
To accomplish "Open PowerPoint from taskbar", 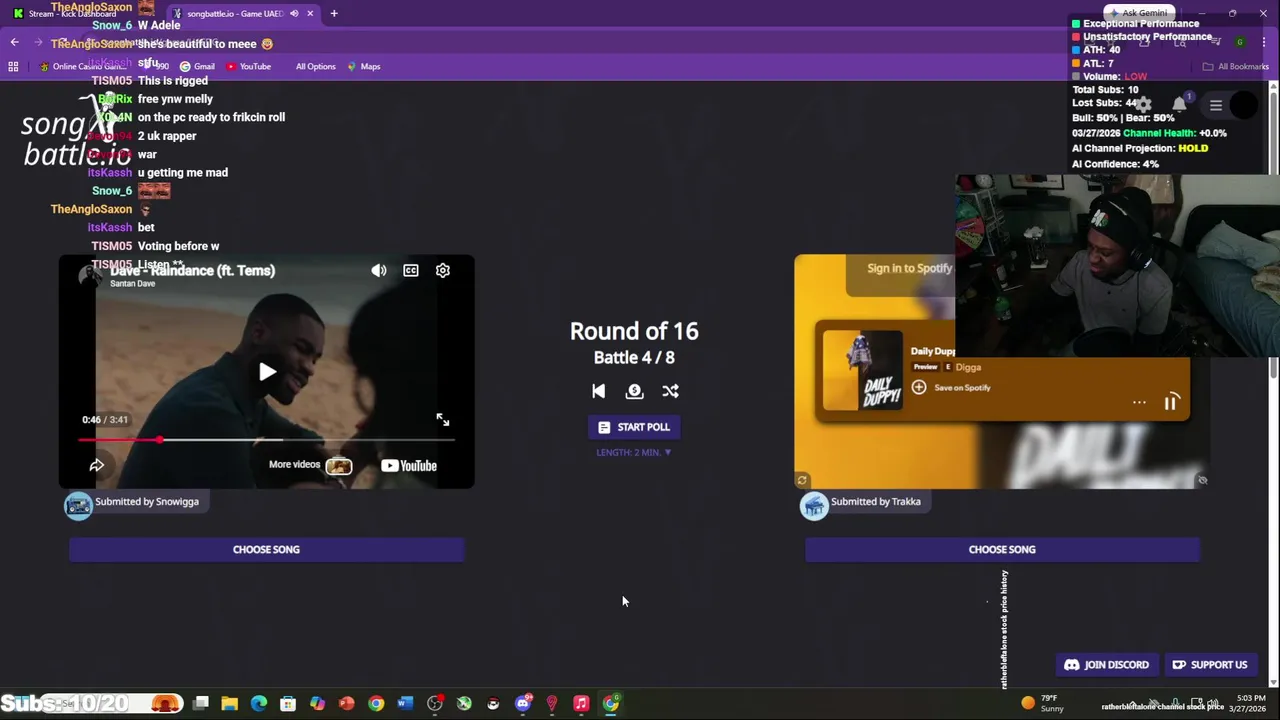I will (x=346, y=704).
